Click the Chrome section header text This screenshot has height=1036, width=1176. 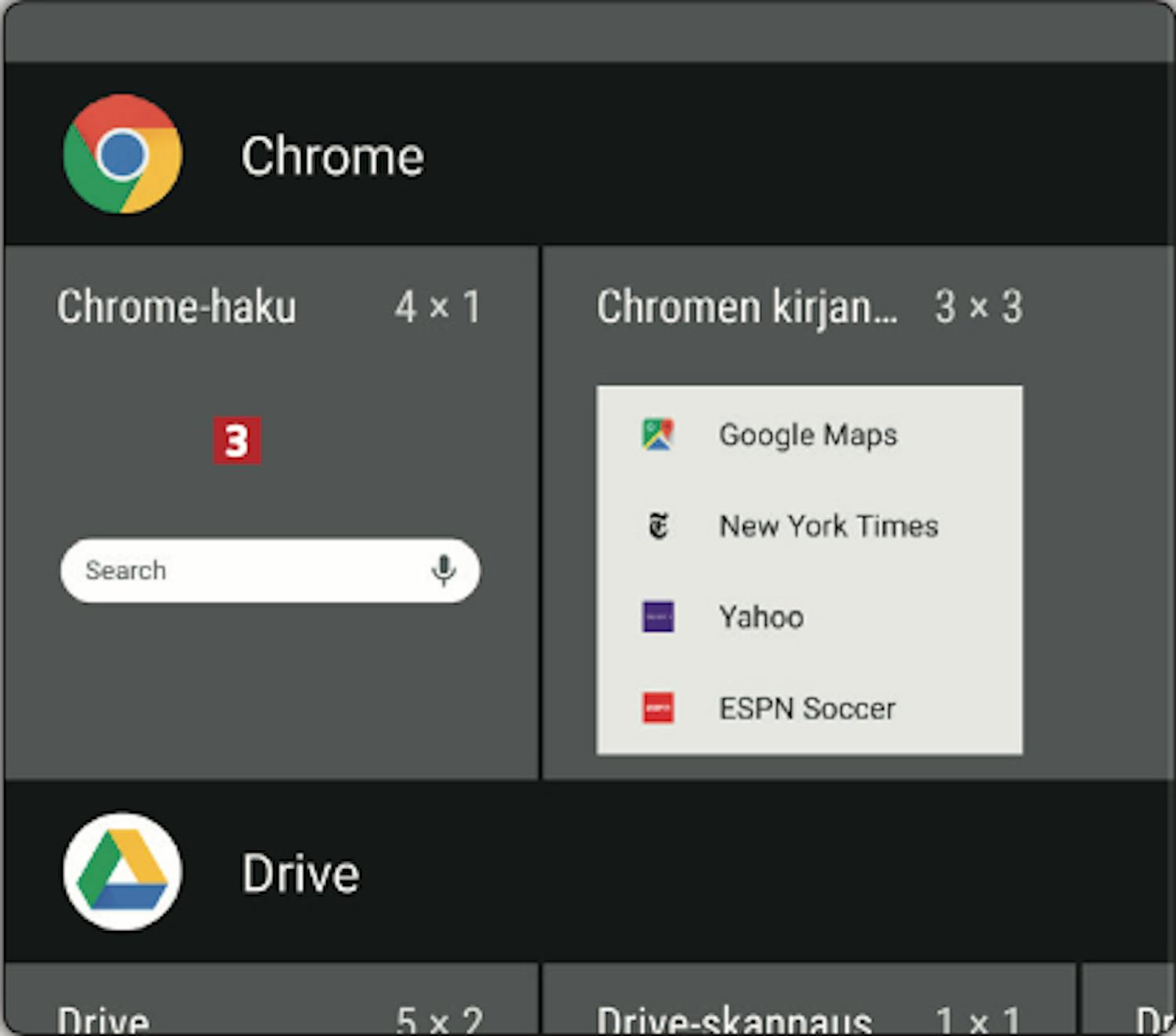coord(332,155)
